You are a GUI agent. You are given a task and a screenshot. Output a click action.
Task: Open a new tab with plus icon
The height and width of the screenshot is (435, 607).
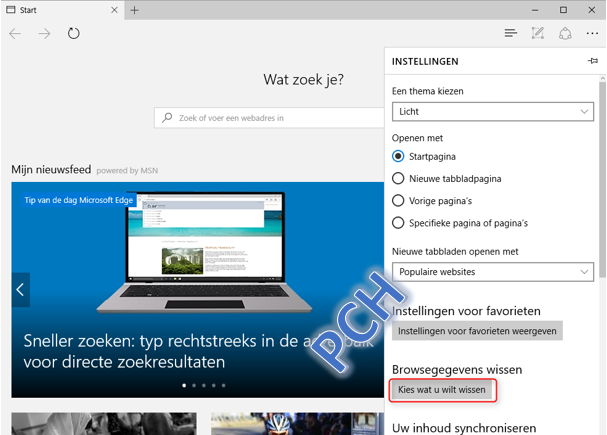pyautogui.click(x=134, y=10)
